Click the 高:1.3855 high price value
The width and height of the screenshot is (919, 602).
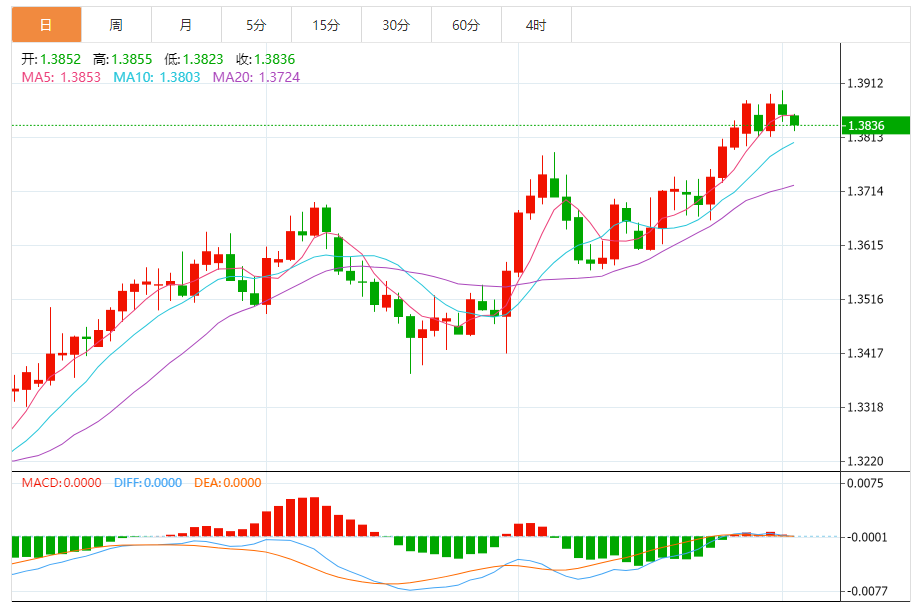122,59
